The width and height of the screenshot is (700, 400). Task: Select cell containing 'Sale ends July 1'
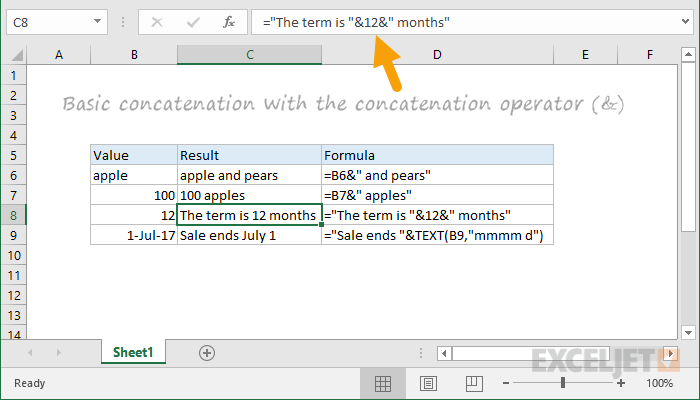point(249,235)
